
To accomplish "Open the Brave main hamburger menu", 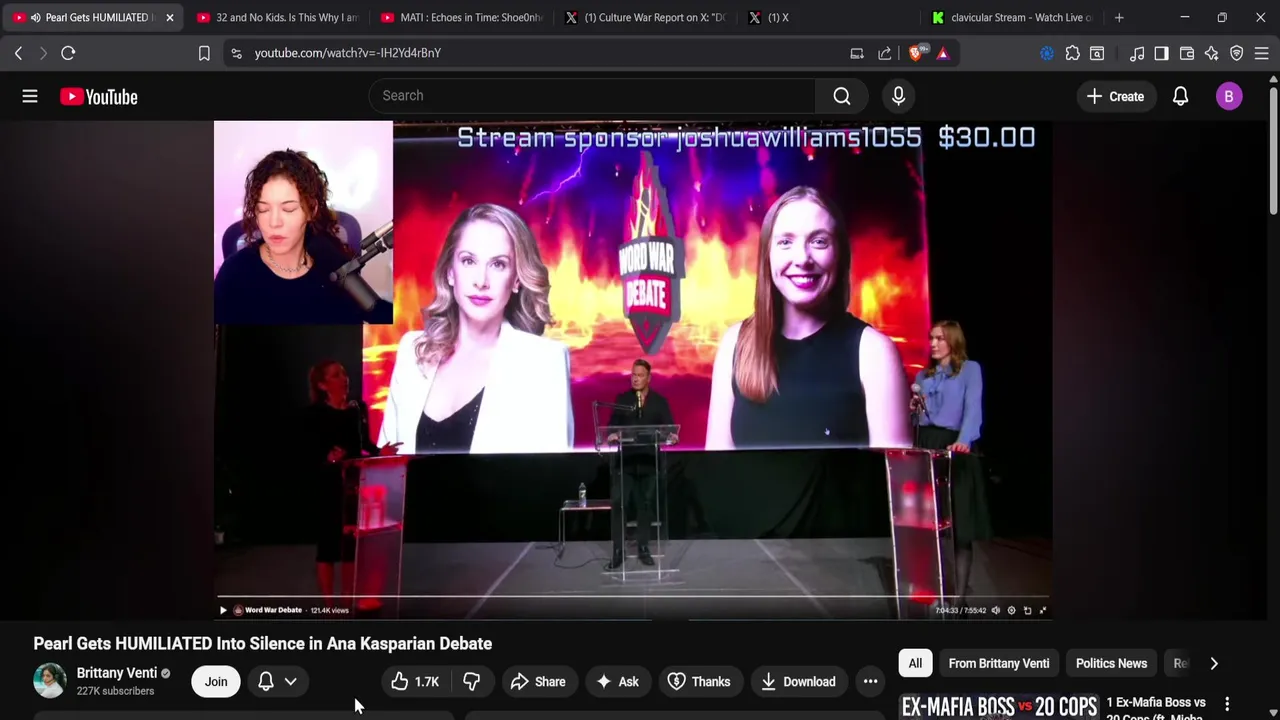I will [x=1262, y=53].
